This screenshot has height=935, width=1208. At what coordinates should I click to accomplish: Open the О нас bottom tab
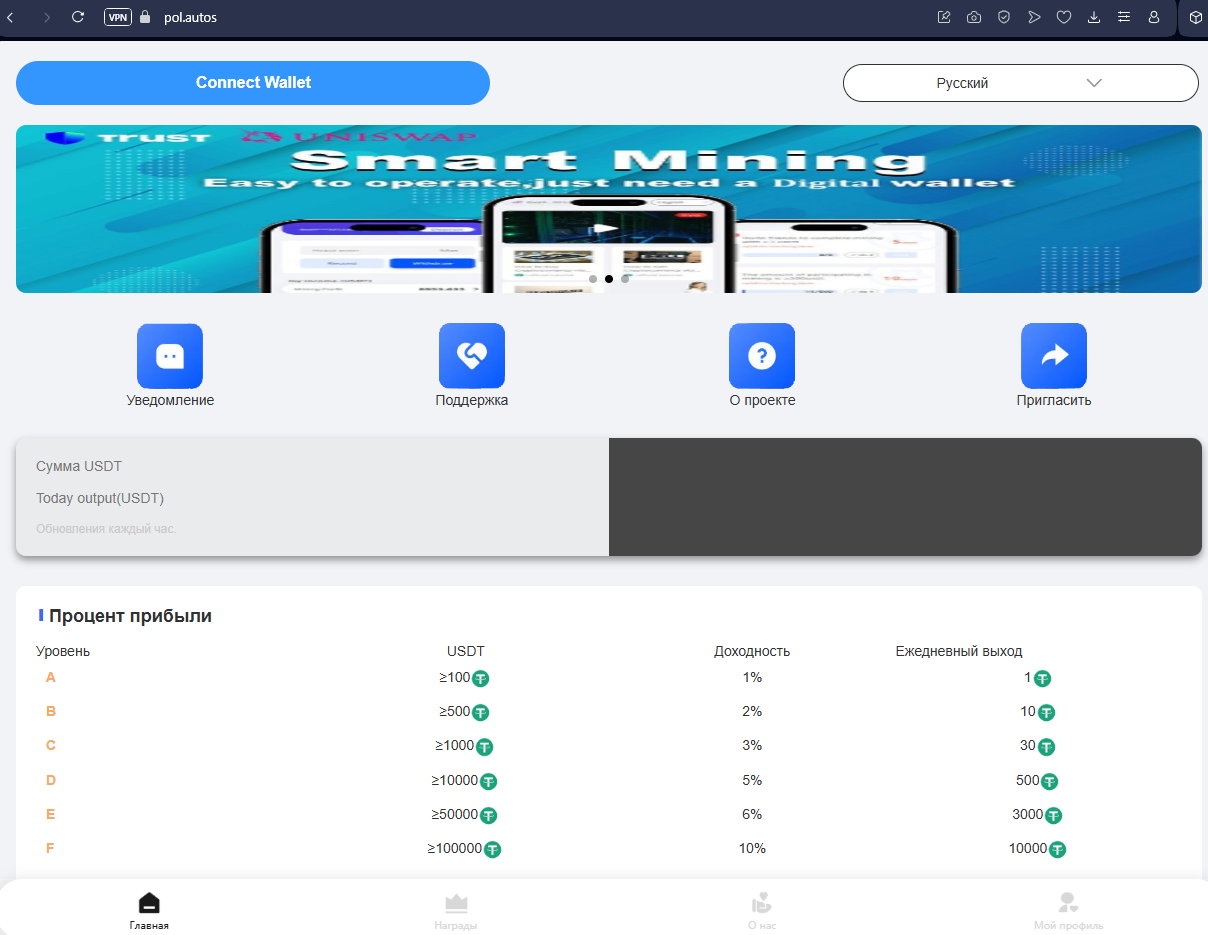point(762,910)
